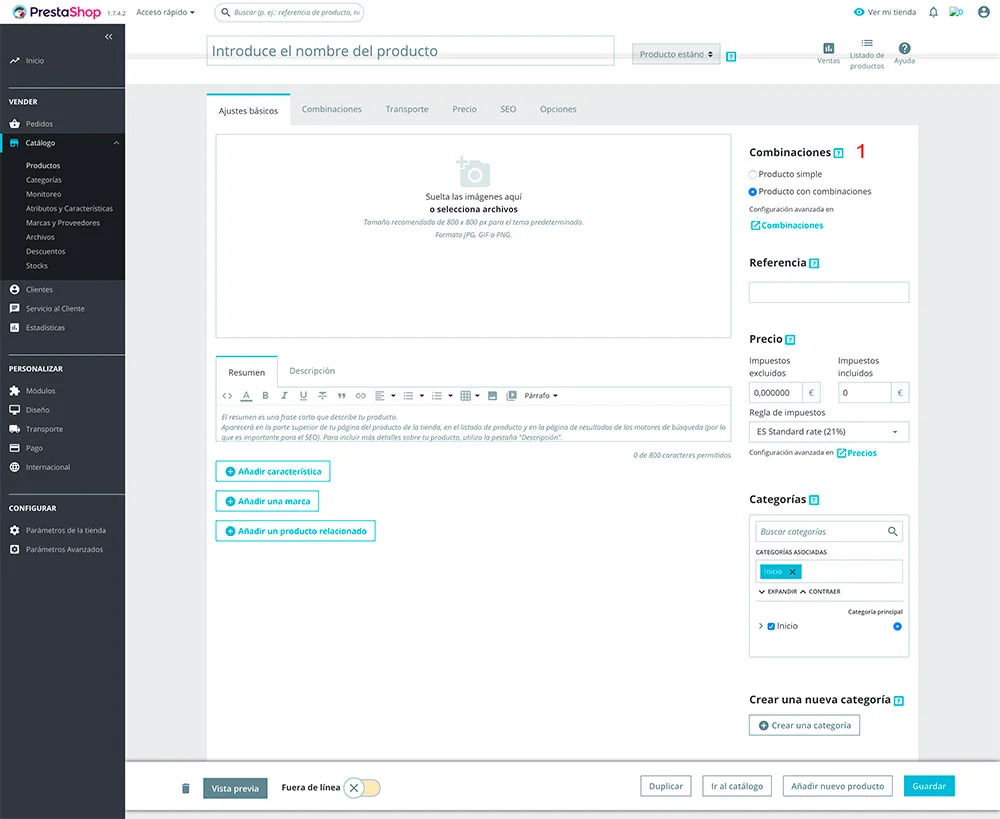Image resolution: width=1000 pixels, height=819 pixels.
Task: Switch to the Combinaciones tab
Action: [x=332, y=109]
